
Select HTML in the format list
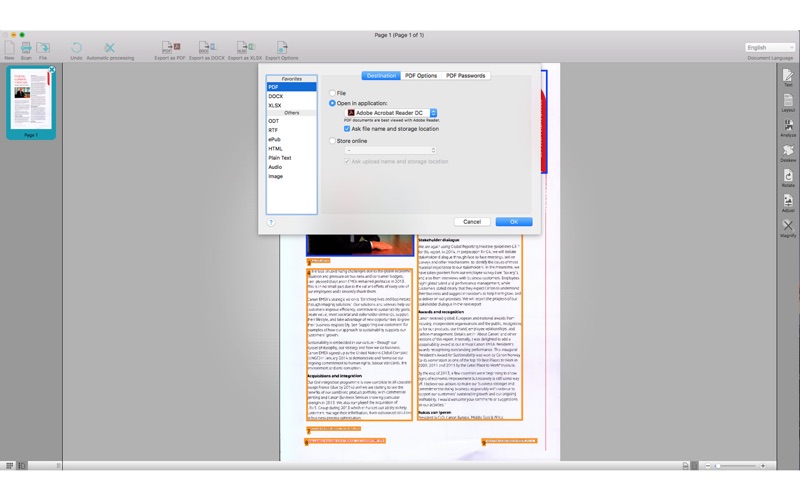pyautogui.click(x=291, y=148)
